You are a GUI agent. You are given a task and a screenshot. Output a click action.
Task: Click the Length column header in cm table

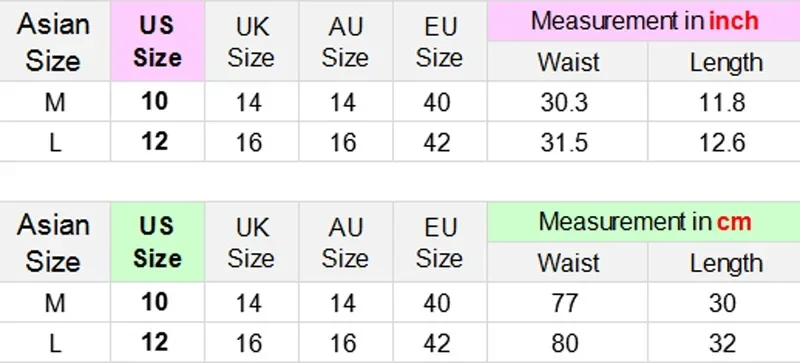(x=727, y=263)
